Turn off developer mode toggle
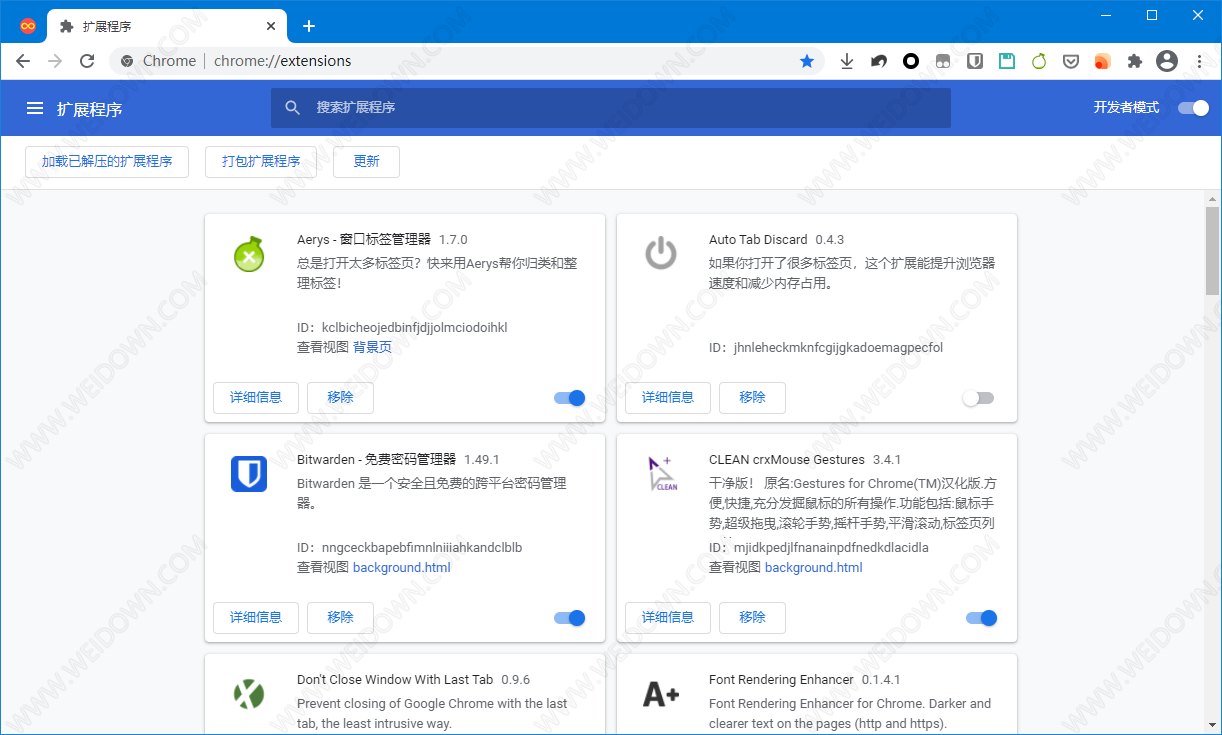This screenshot has height=735, width=1222. [x=1193, y=108]
